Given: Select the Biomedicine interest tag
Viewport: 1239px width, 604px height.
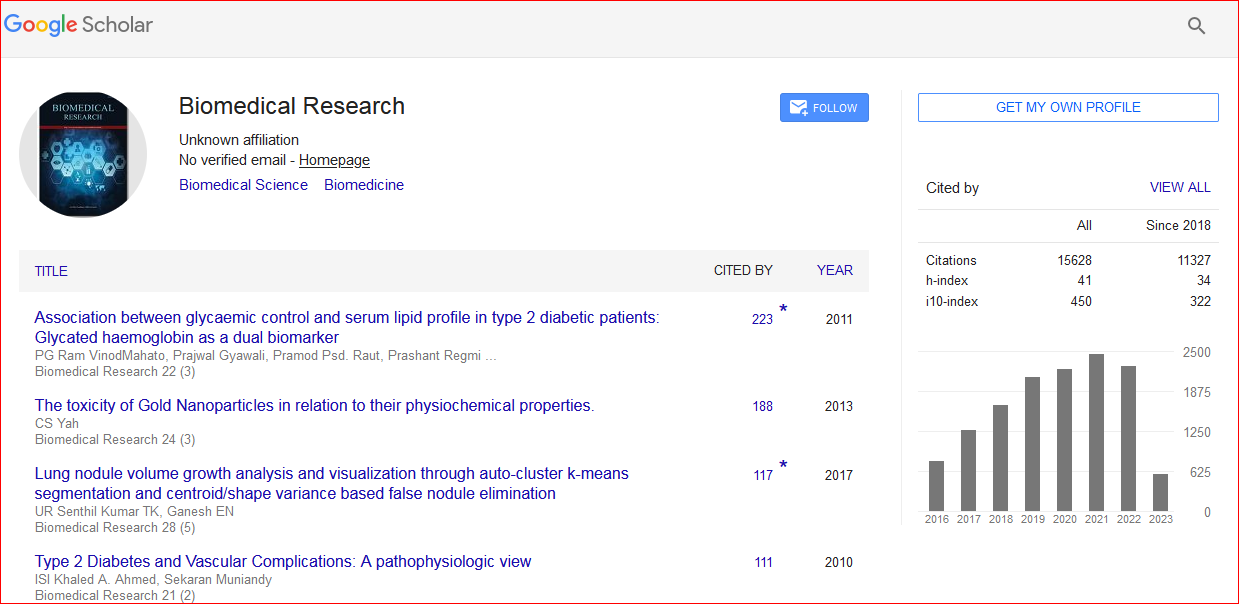Looking at the screenshot, I should pos(364,185).
